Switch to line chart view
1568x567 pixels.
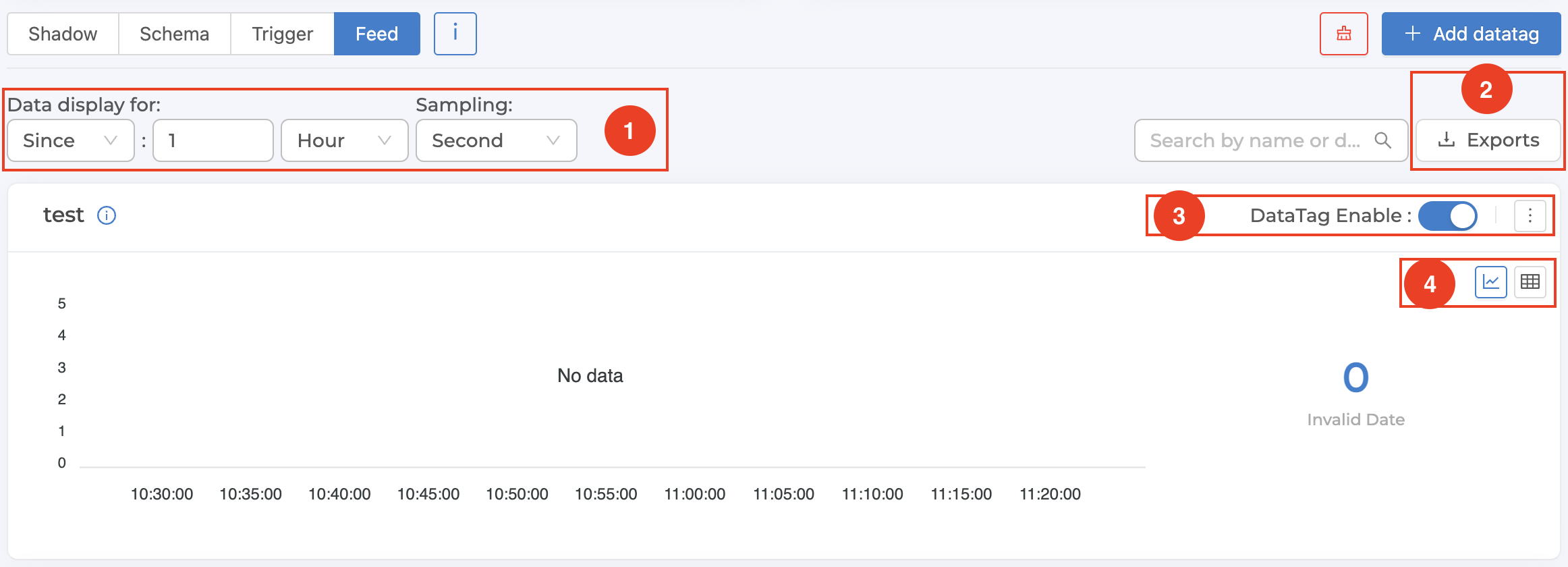click(x=1490, y=282)
